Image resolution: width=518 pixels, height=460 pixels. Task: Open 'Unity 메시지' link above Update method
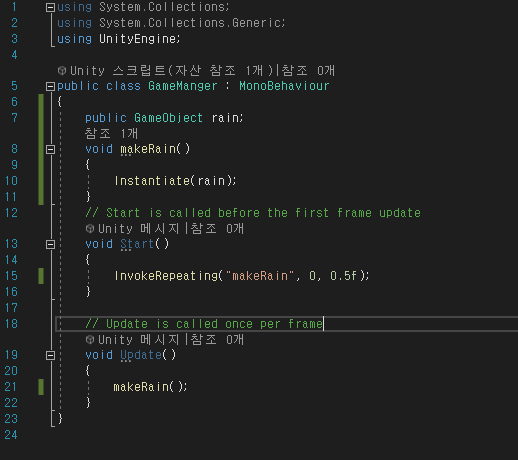pyautogui.click(x=139, y=340)
